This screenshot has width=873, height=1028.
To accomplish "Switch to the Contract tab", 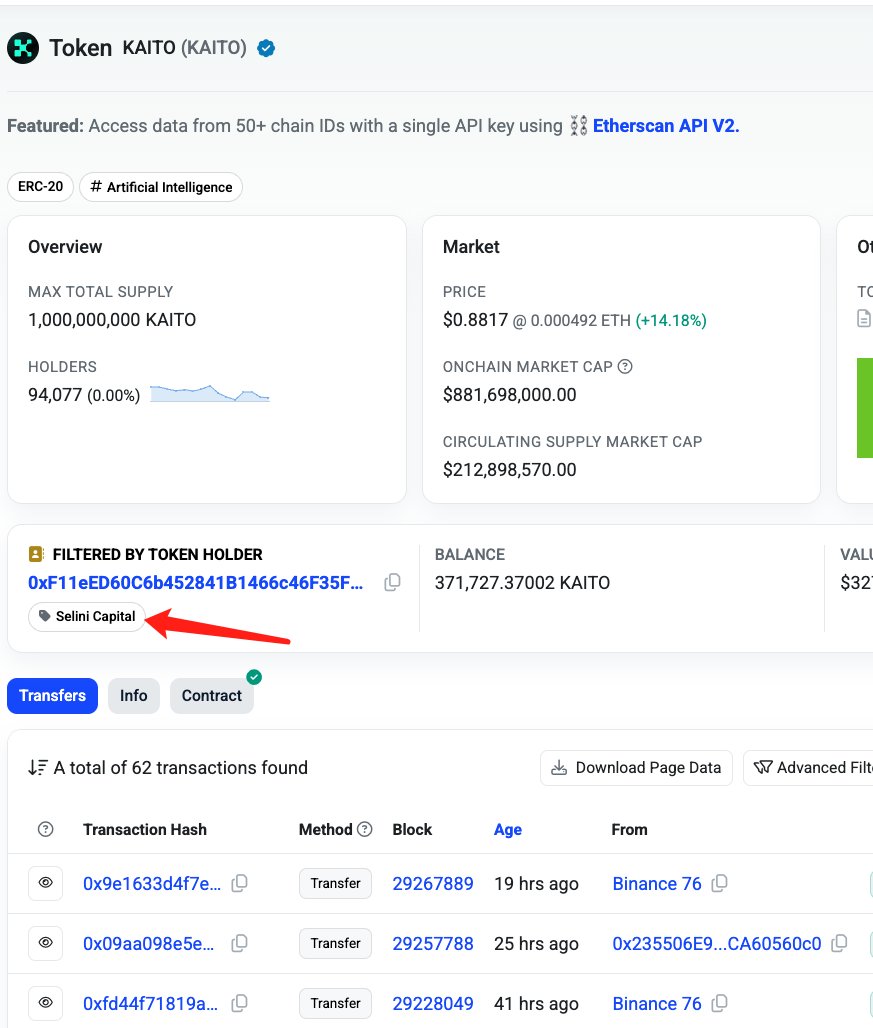I will pos(212,696).
